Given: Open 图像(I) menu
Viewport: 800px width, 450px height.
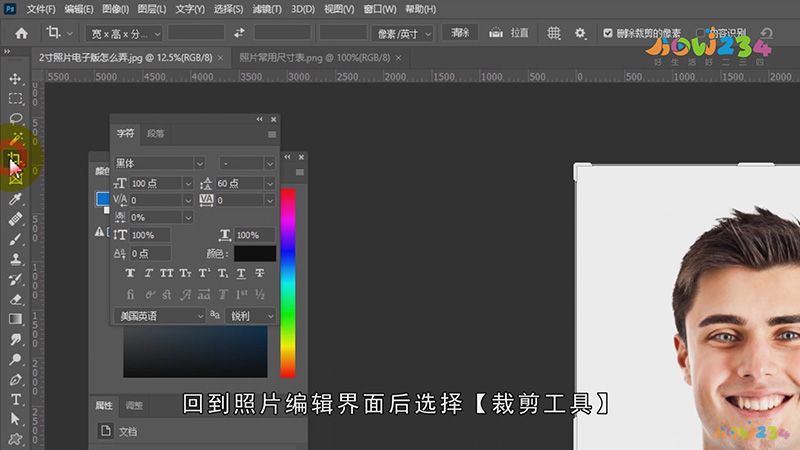Looking at the screenshot, I should 115,9.
